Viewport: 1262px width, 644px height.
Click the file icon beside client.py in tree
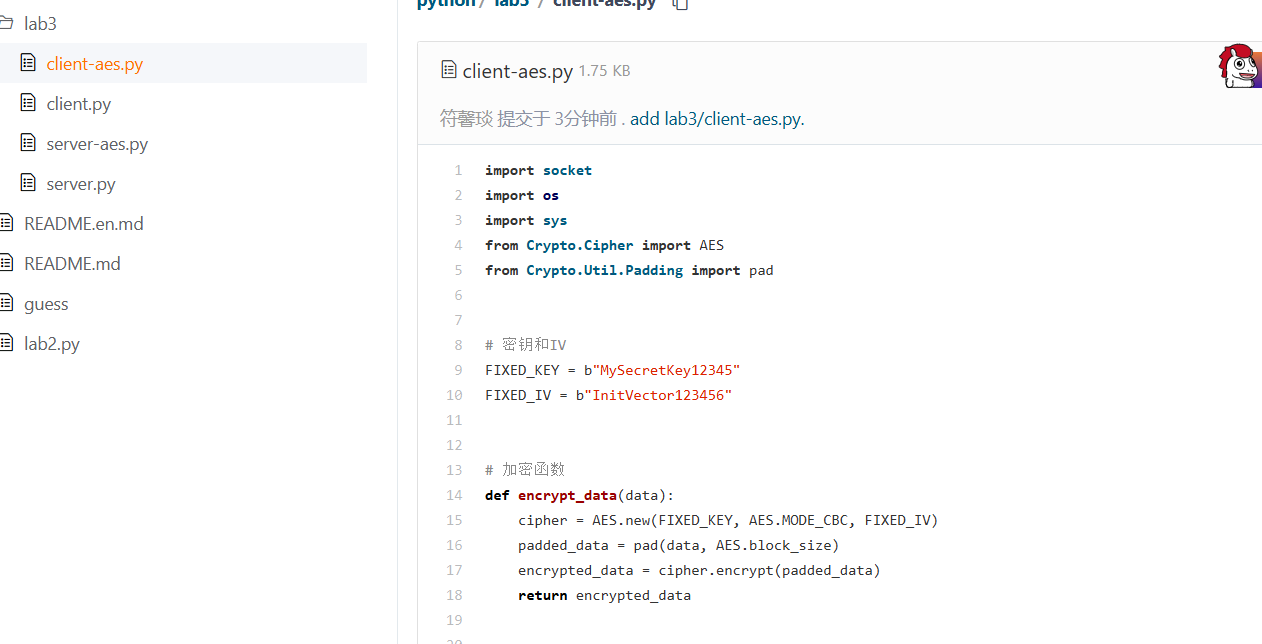coord(28,103)
